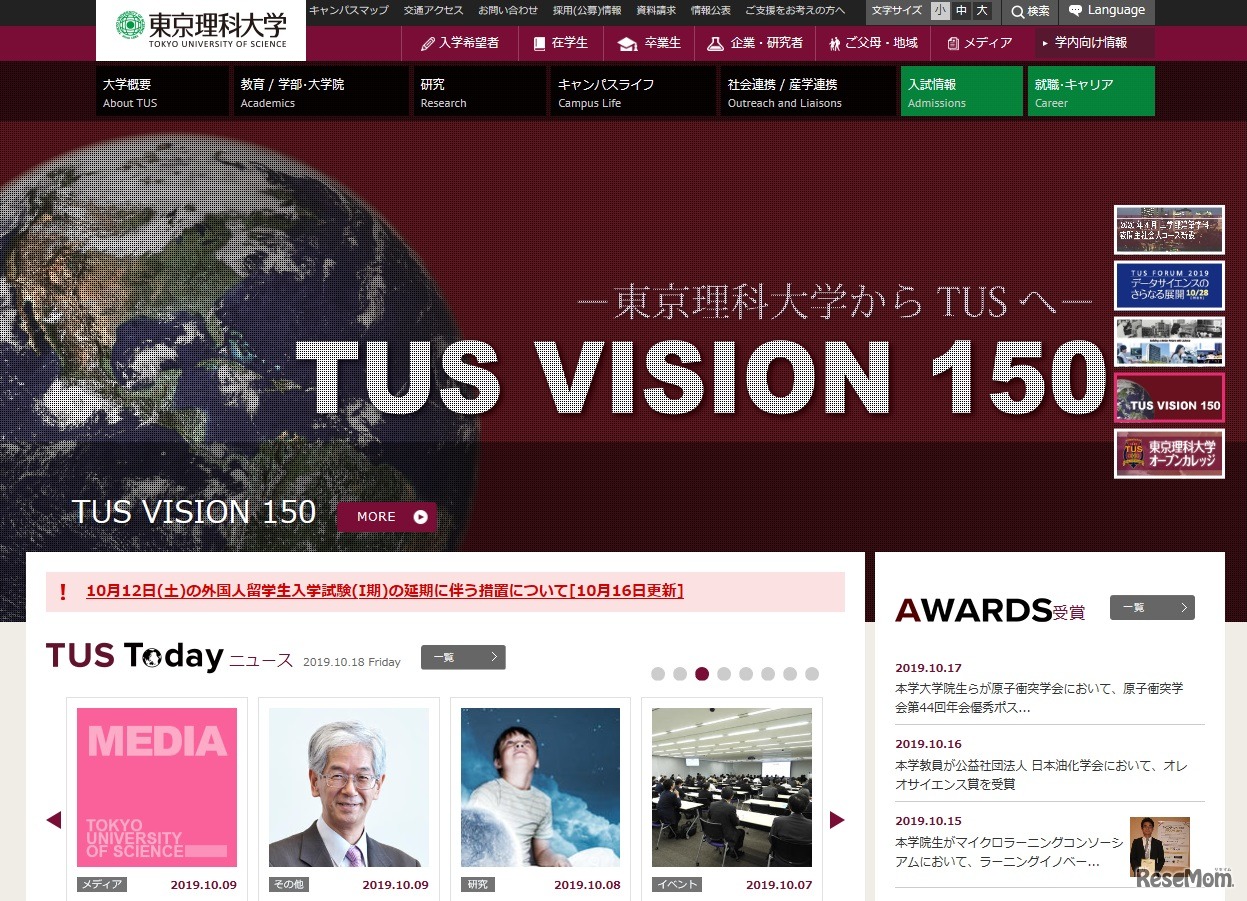Screen dimensions: 1247x901
Task: Switch font size to 大 (large)
Action: coord(980,11)
